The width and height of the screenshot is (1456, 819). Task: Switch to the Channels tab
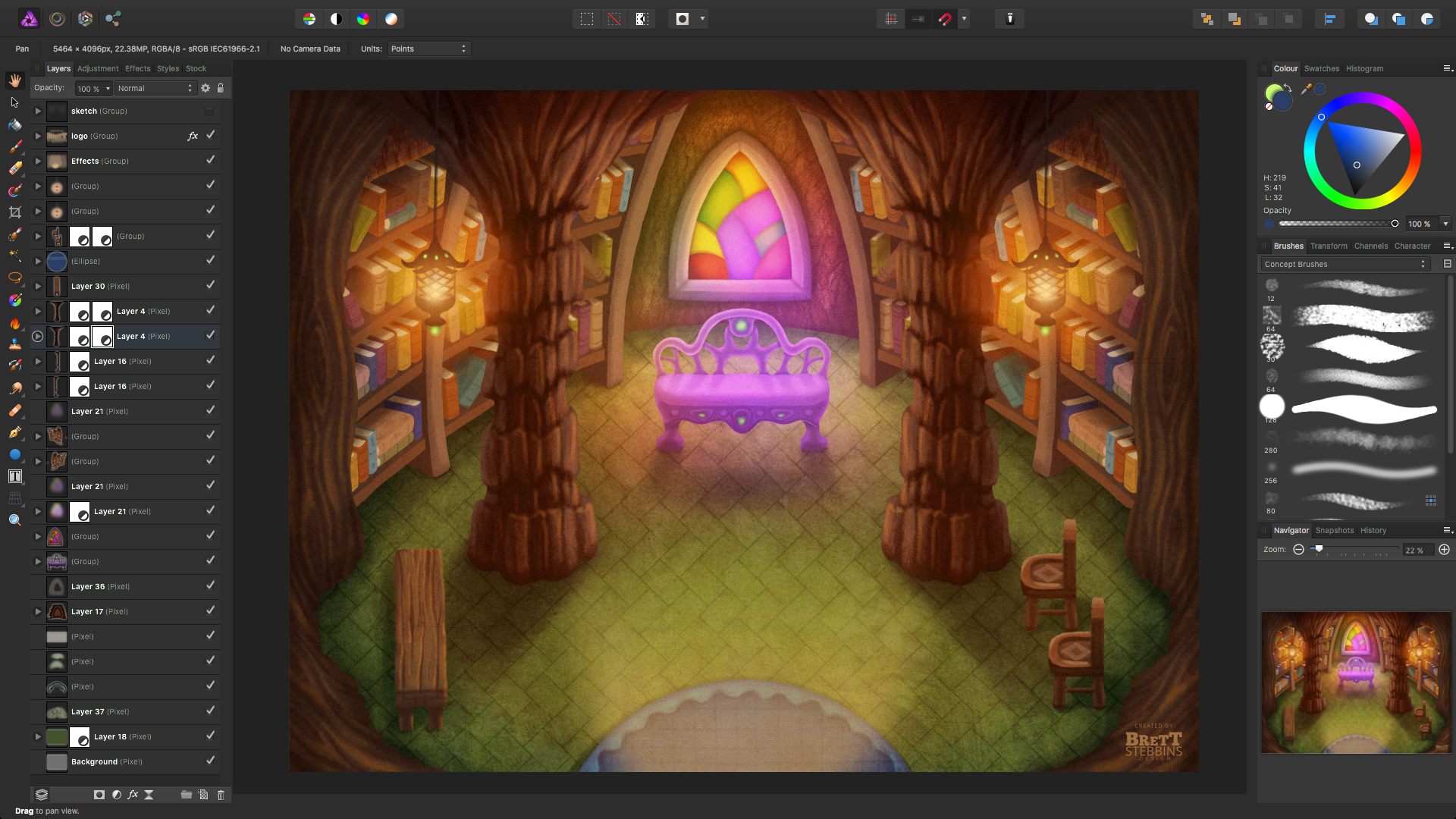(x=1370, y=246)
